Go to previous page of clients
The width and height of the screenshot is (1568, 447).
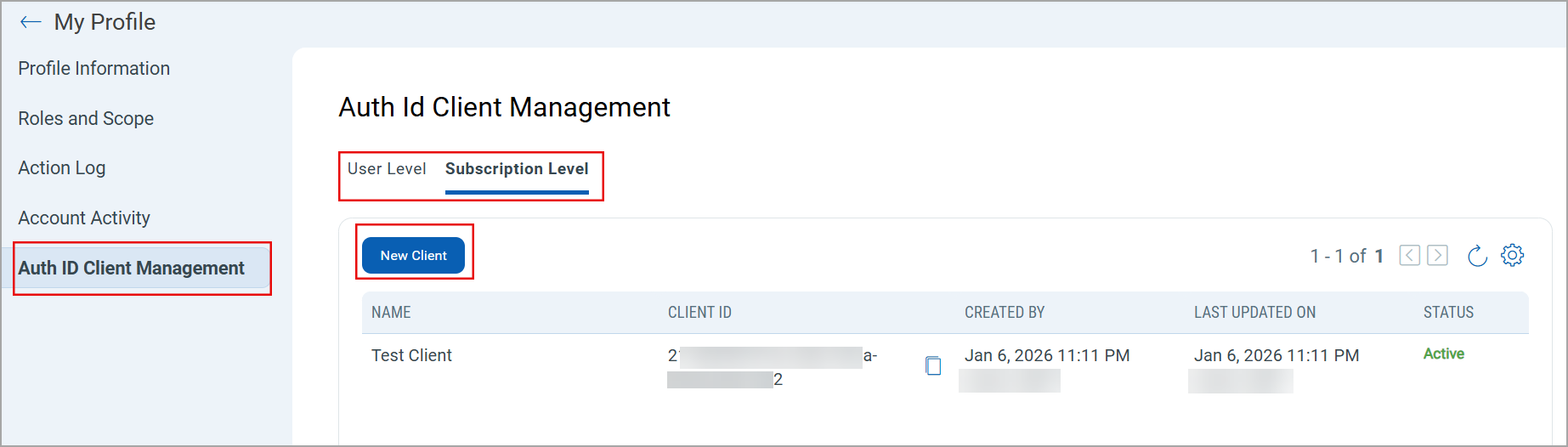1410,256
